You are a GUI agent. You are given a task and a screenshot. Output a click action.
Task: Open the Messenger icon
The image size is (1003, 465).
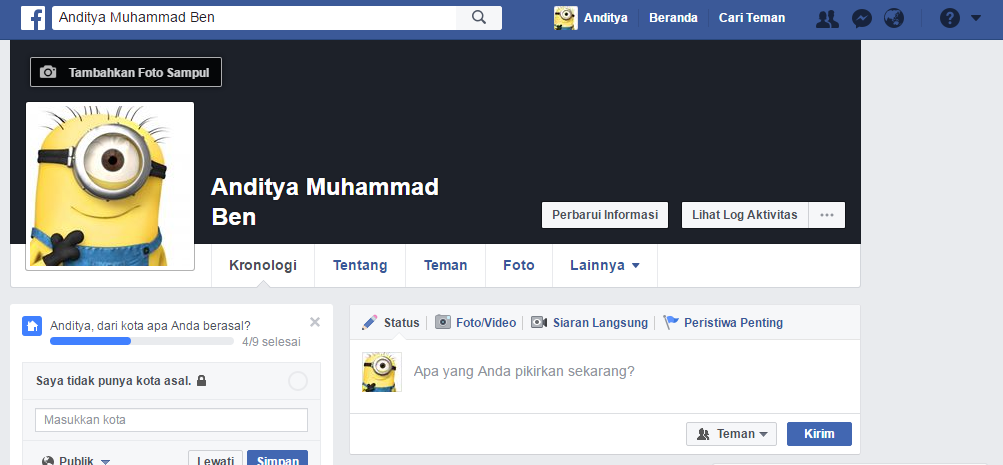[x=862, y=19]
